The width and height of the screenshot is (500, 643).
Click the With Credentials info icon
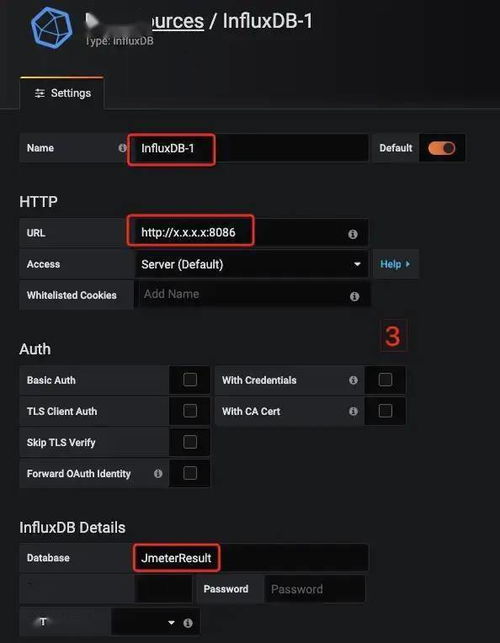click(353, 380)
